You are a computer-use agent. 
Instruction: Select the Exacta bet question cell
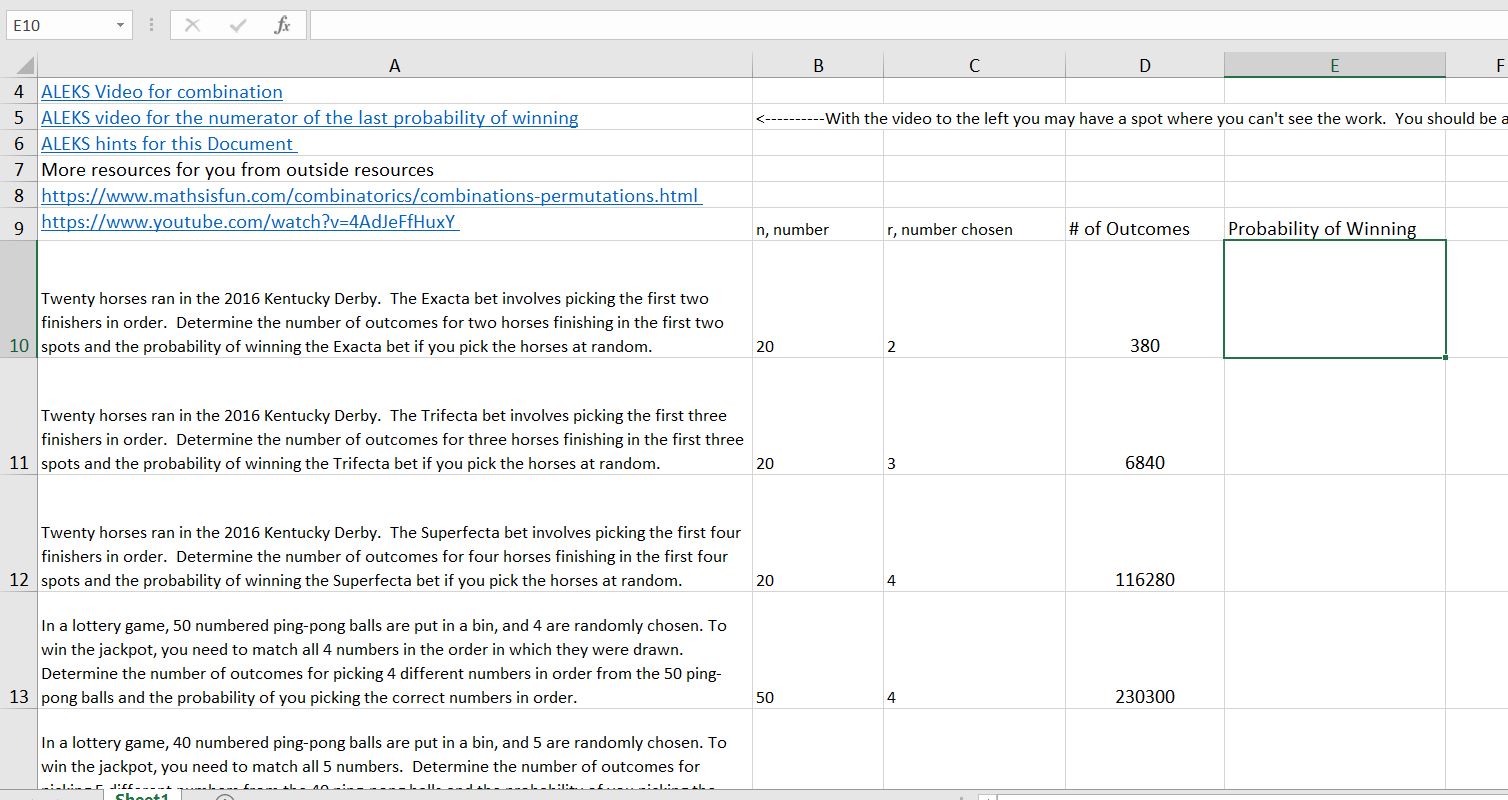click(x=394, y=299)
